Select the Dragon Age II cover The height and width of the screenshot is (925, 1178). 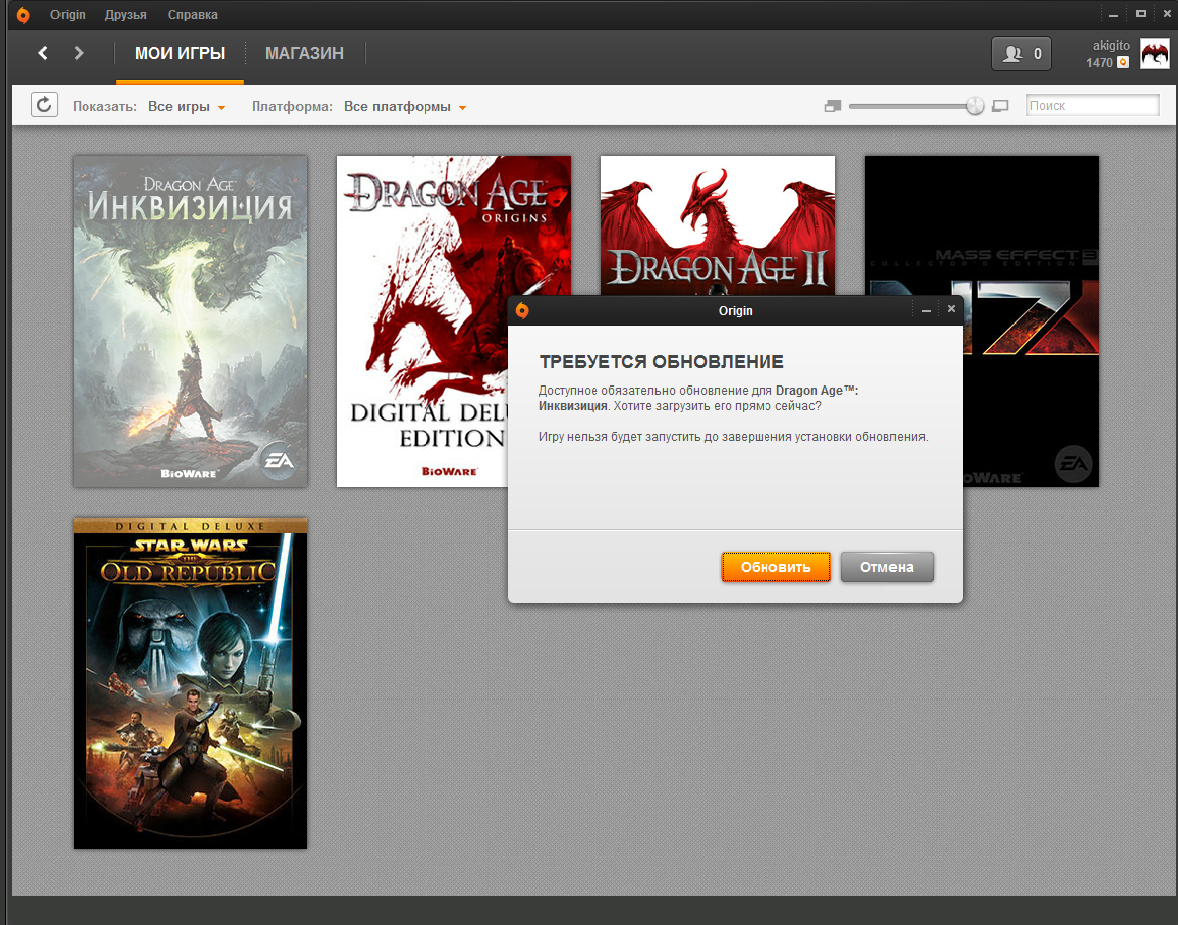pos(717,225)
